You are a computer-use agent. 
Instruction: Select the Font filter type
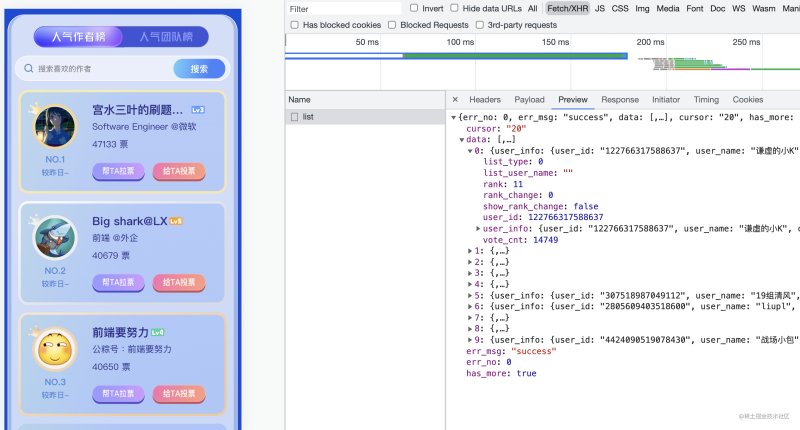pos(694,9)
